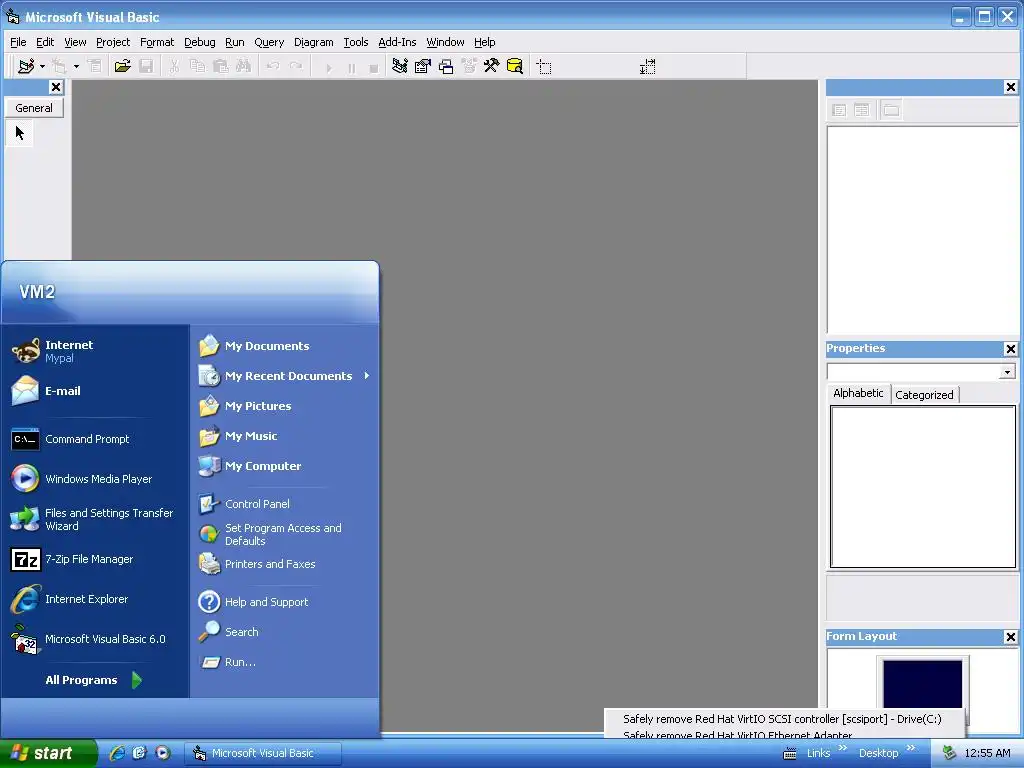Expand the Desktop toolbar chevron on taskbar
Screen dimensions: 1024x768
coord(910,748)
